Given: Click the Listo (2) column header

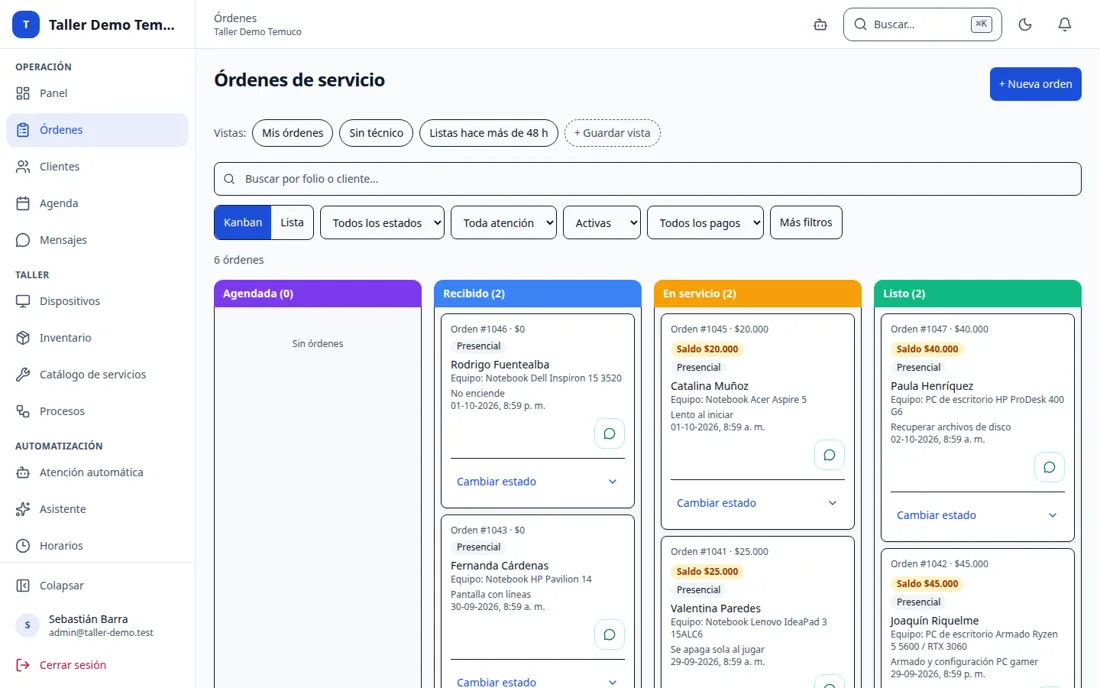Looking at the screenshot, I should click(x=977, y=294).
